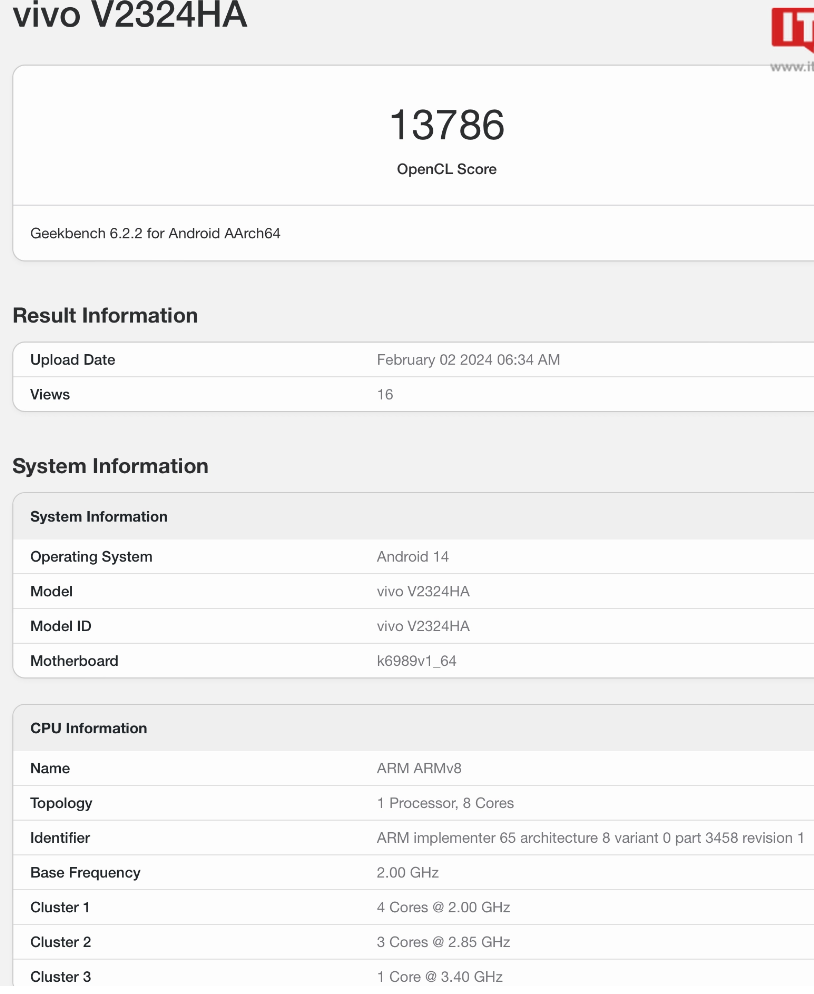Select 4 Cores @ 2.00 GHz value
This screenshot has width=814, height=994.
(x=443, y=908)
